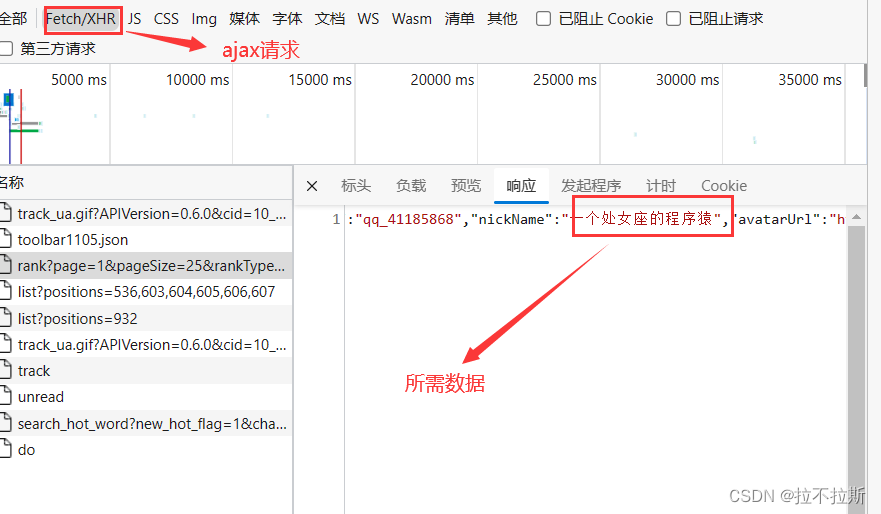Click file icon of toolbar1105.json

point(5,239)
